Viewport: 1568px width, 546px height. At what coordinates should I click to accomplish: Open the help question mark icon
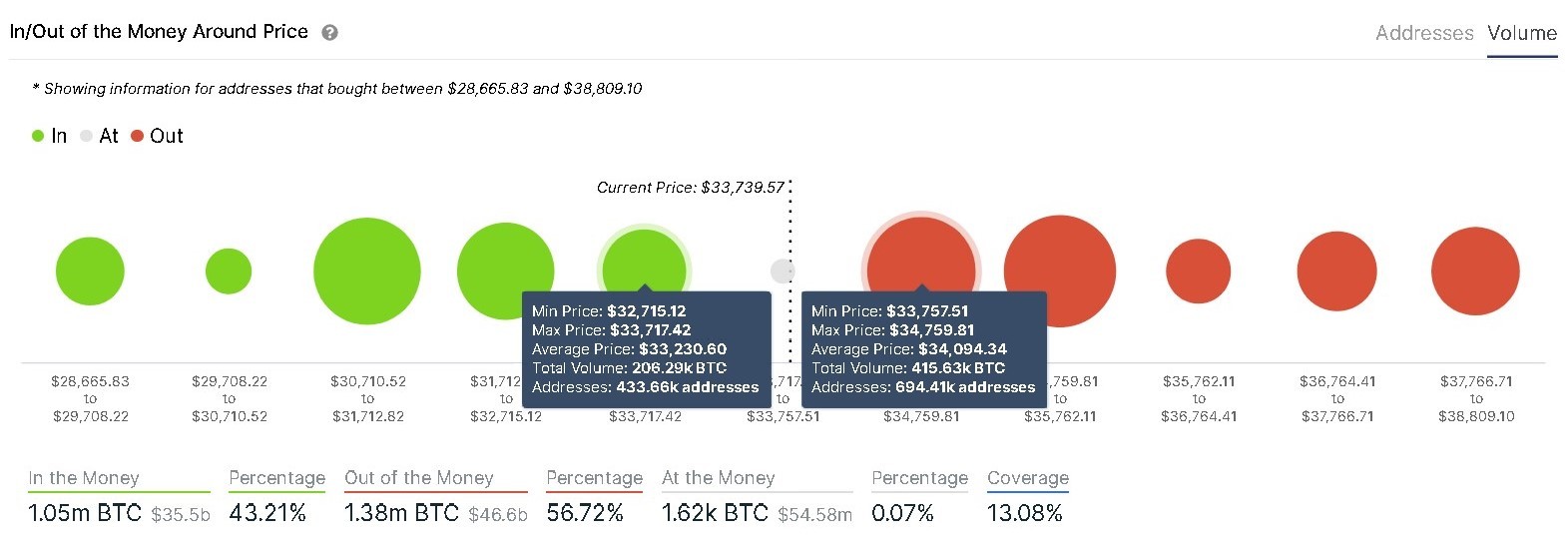click(x=329, y=32)
